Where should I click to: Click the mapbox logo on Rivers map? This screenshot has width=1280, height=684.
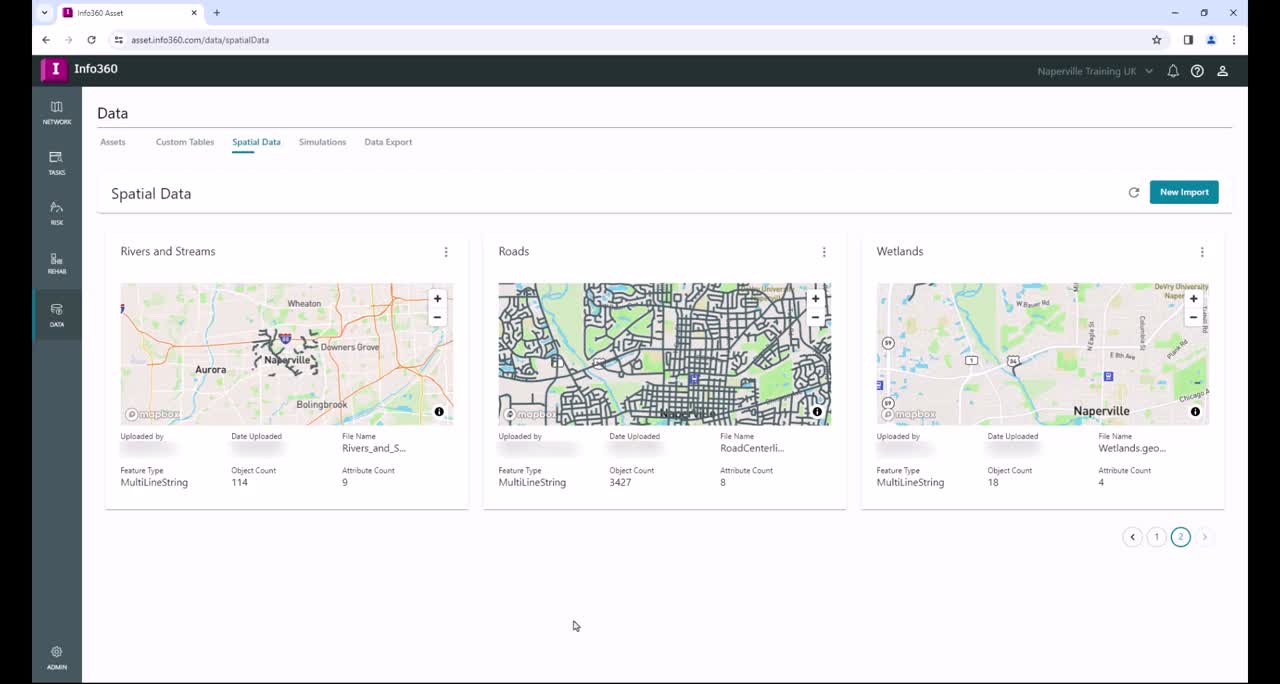153,414
